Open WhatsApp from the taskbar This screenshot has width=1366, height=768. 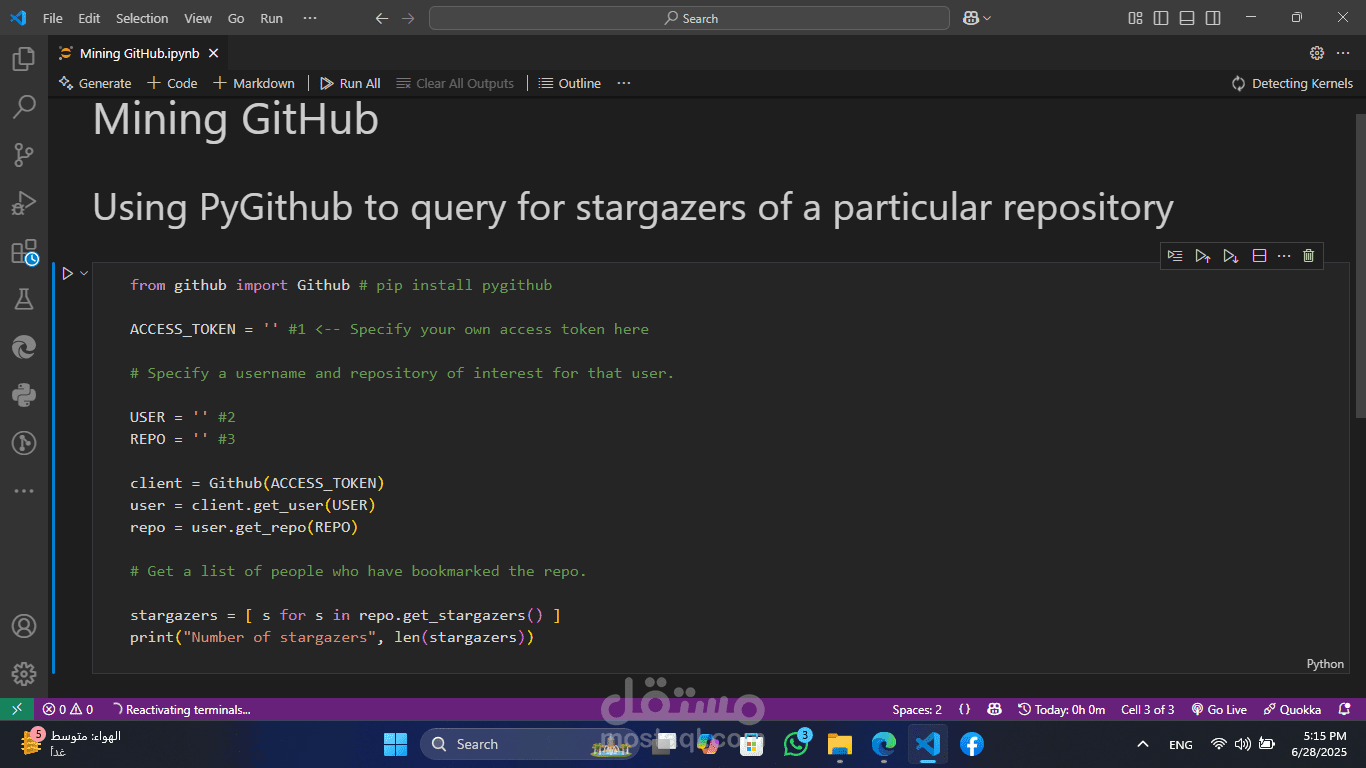click(797, 744)
